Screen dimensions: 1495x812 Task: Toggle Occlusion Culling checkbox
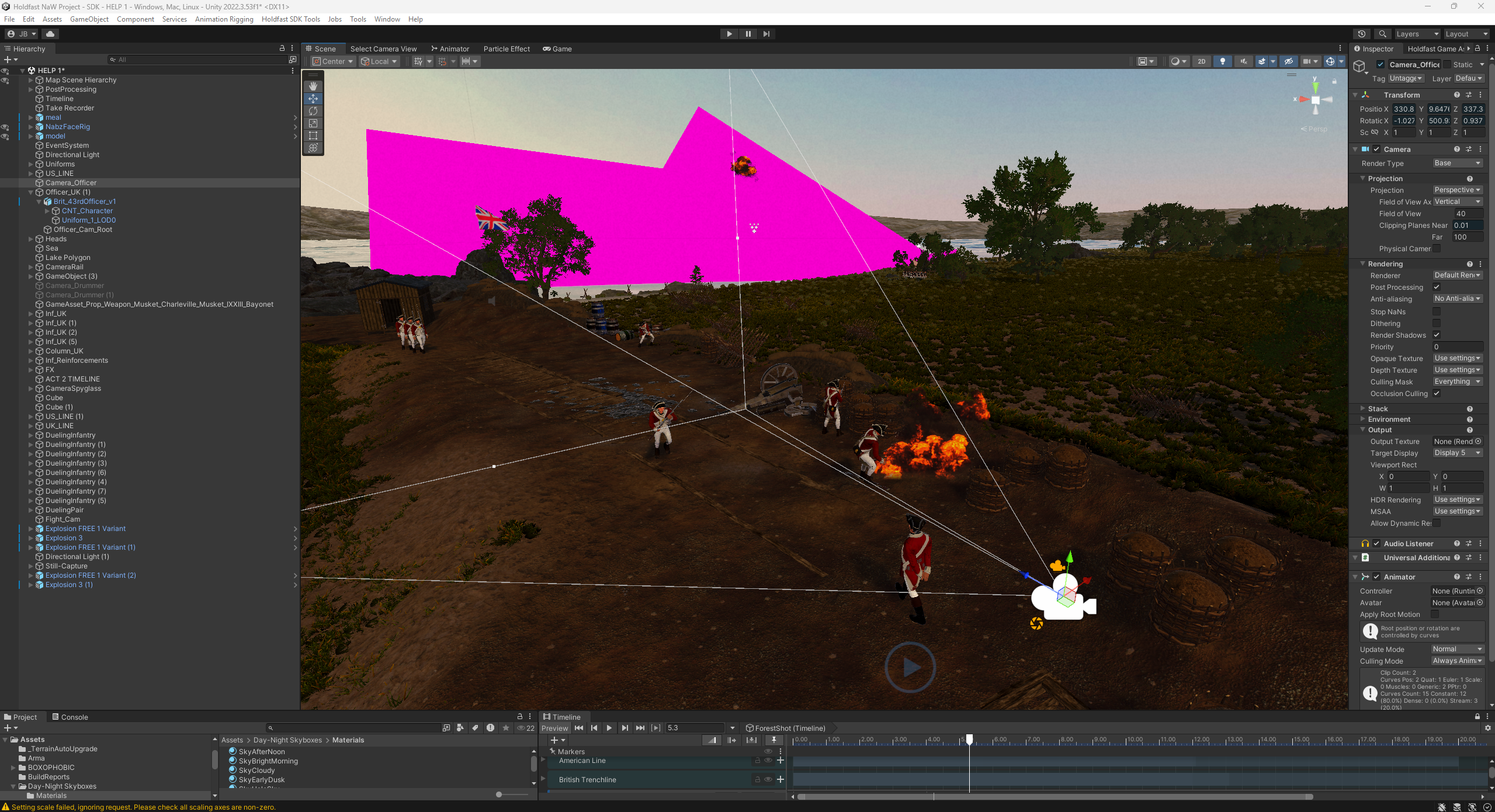pyautogui.click(x=1436, y=393)
